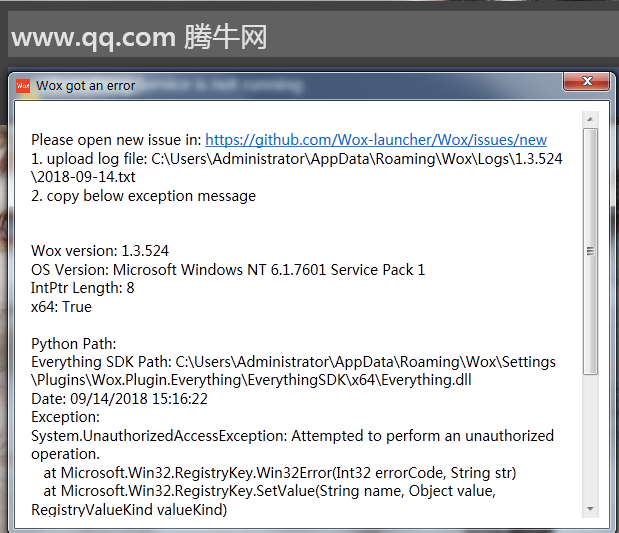Image resolution: width=619 pixels, height=533 pixels.
Task: Click the vertical scrollbar thumb
Action: [x=590, y=251]
